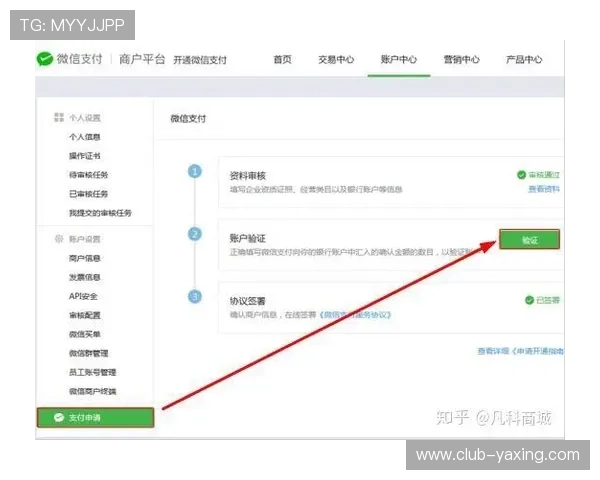Open 商户信息 in sidebar
Screen dimensions: 600x480
(85, 258)
